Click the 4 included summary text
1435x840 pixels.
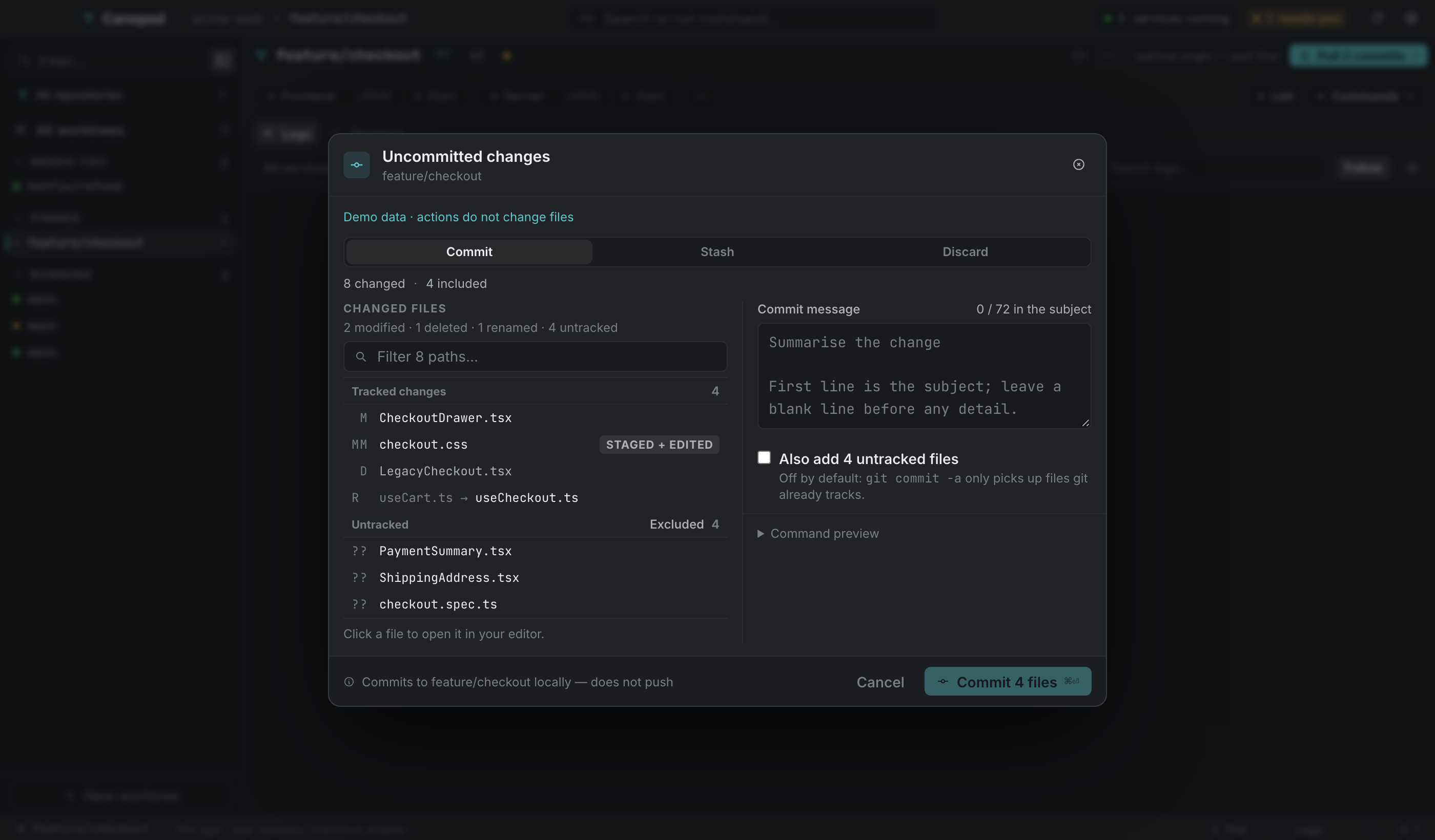click(x=456, y=283)
